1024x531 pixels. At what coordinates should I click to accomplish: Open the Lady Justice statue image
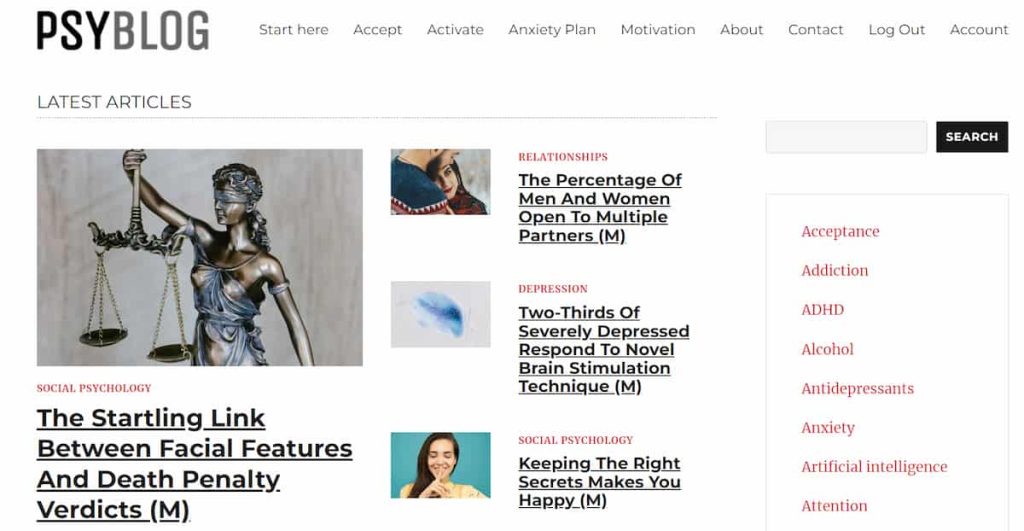click(x=199, y=257)
